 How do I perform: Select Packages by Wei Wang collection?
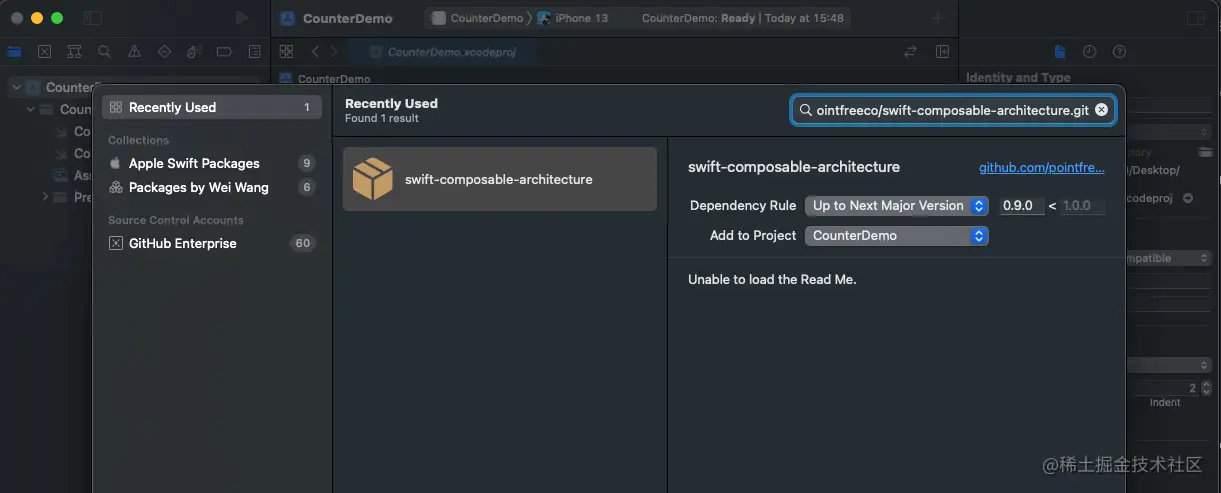(211, 187)
